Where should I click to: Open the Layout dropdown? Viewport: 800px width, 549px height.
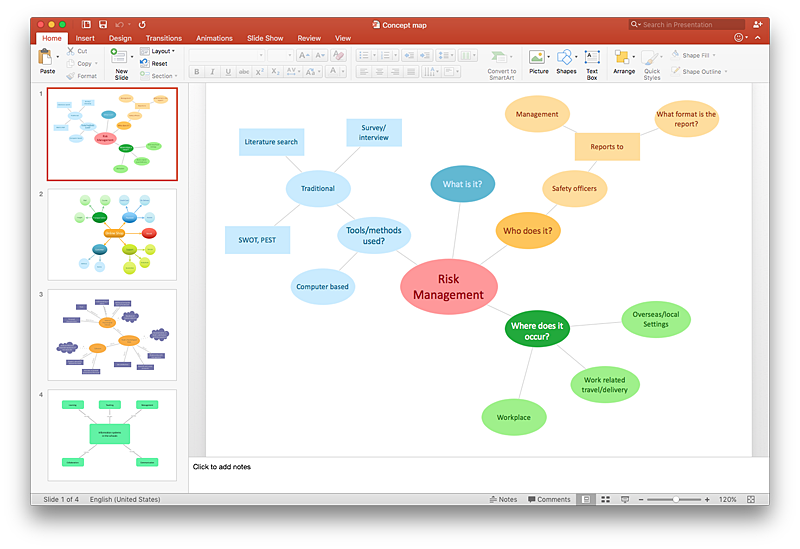(158, 51)
